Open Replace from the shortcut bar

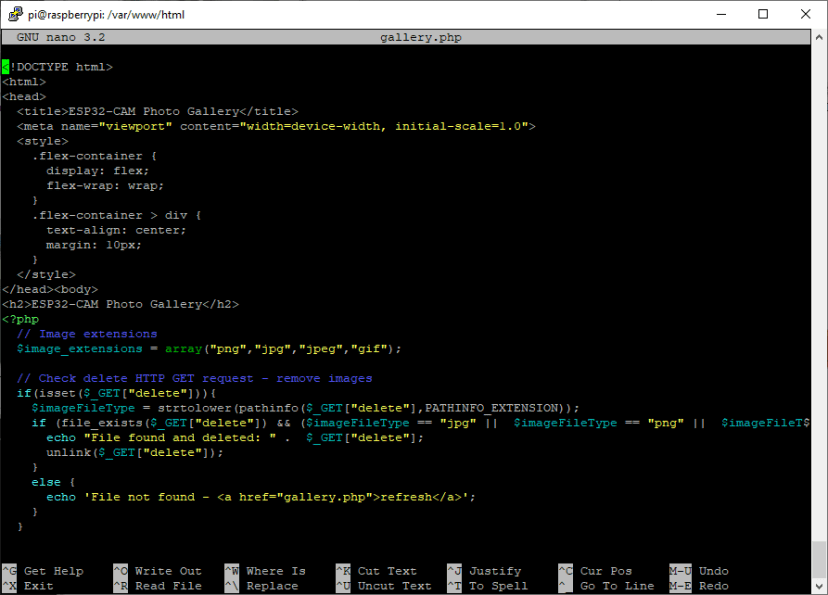(272, 585)
